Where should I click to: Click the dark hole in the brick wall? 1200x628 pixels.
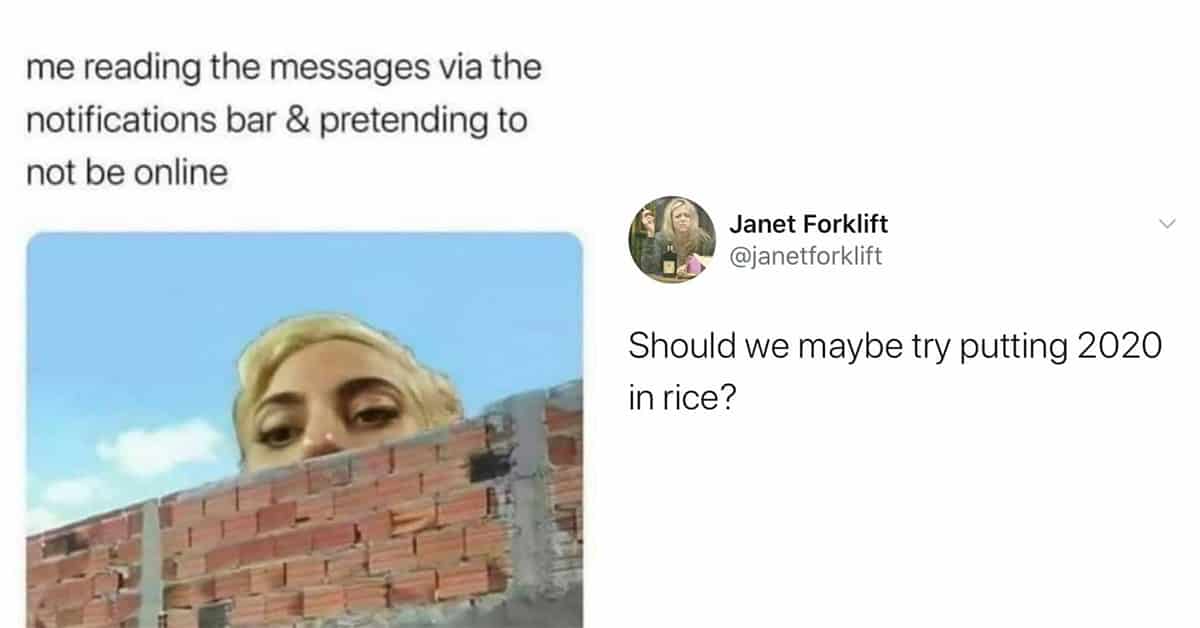tap(489, 464)
